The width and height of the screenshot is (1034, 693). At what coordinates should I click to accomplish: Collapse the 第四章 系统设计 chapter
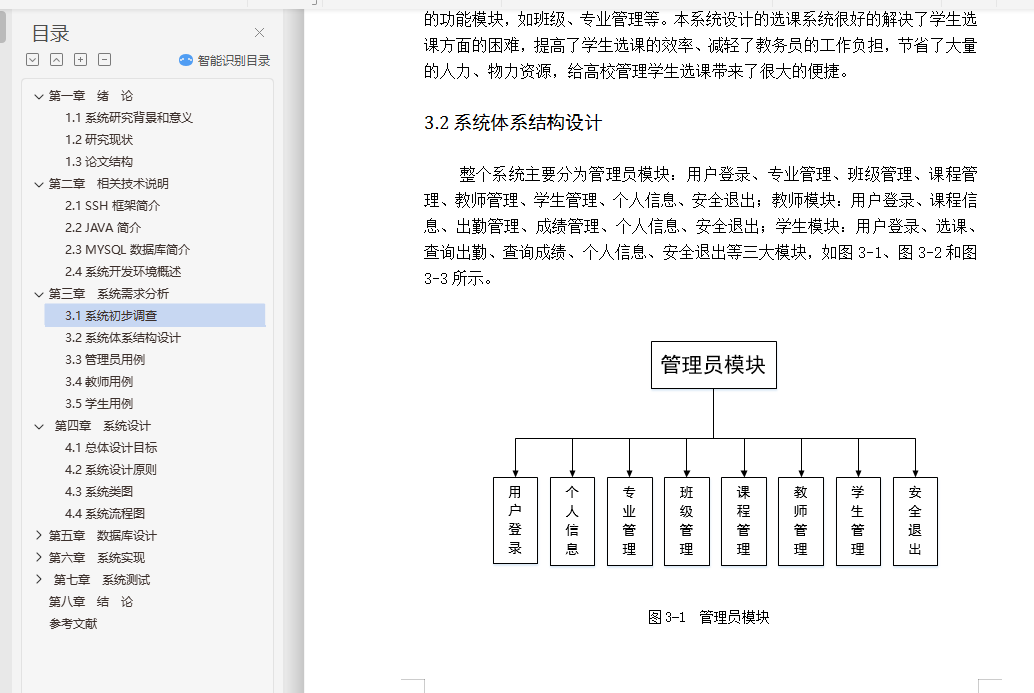pos(39,426)
